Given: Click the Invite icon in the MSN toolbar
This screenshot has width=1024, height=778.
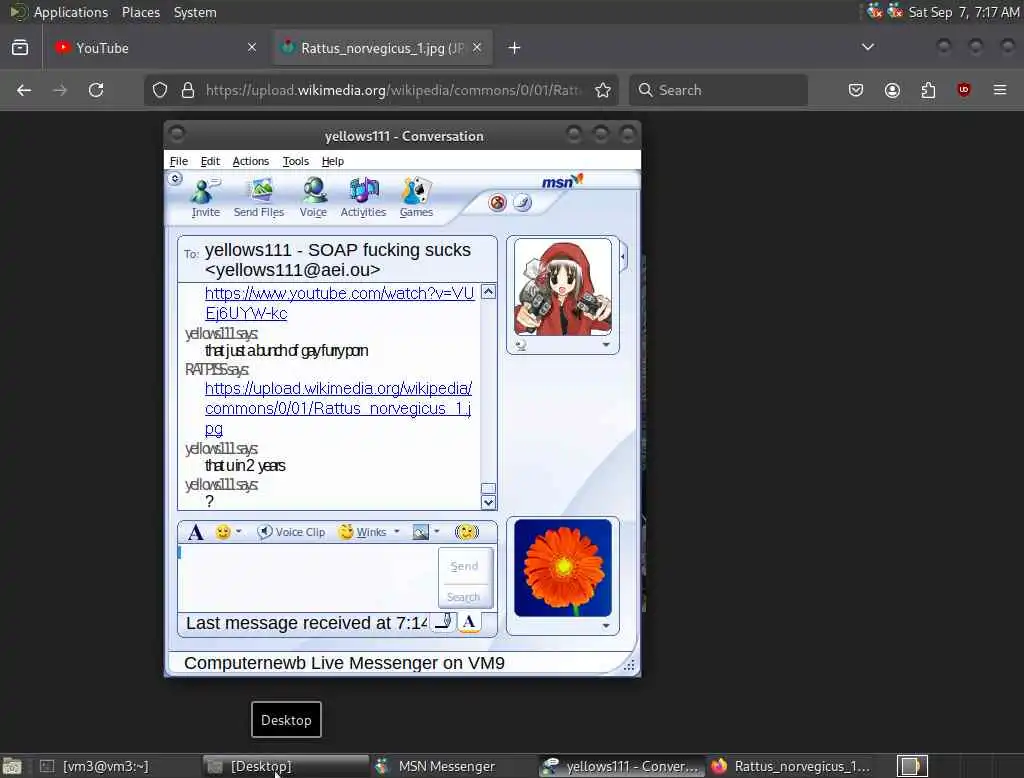Looking at the screenshot, I should pos(206,197).
